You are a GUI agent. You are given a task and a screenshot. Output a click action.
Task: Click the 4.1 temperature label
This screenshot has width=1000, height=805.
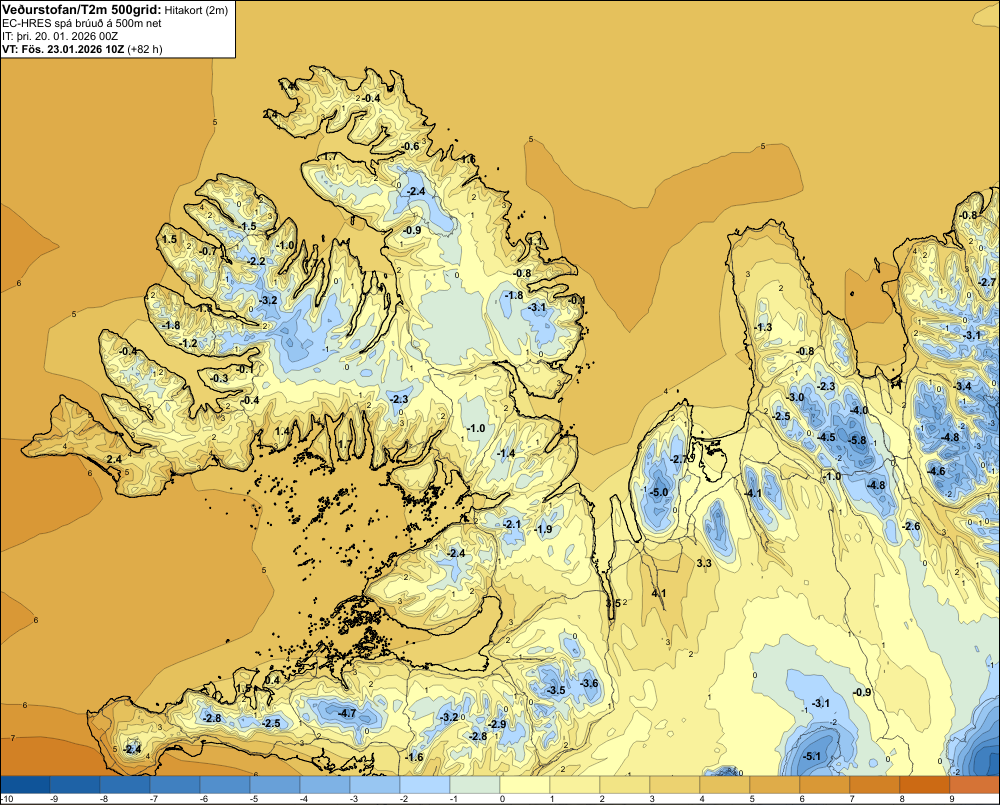click(x=659, y=593)
